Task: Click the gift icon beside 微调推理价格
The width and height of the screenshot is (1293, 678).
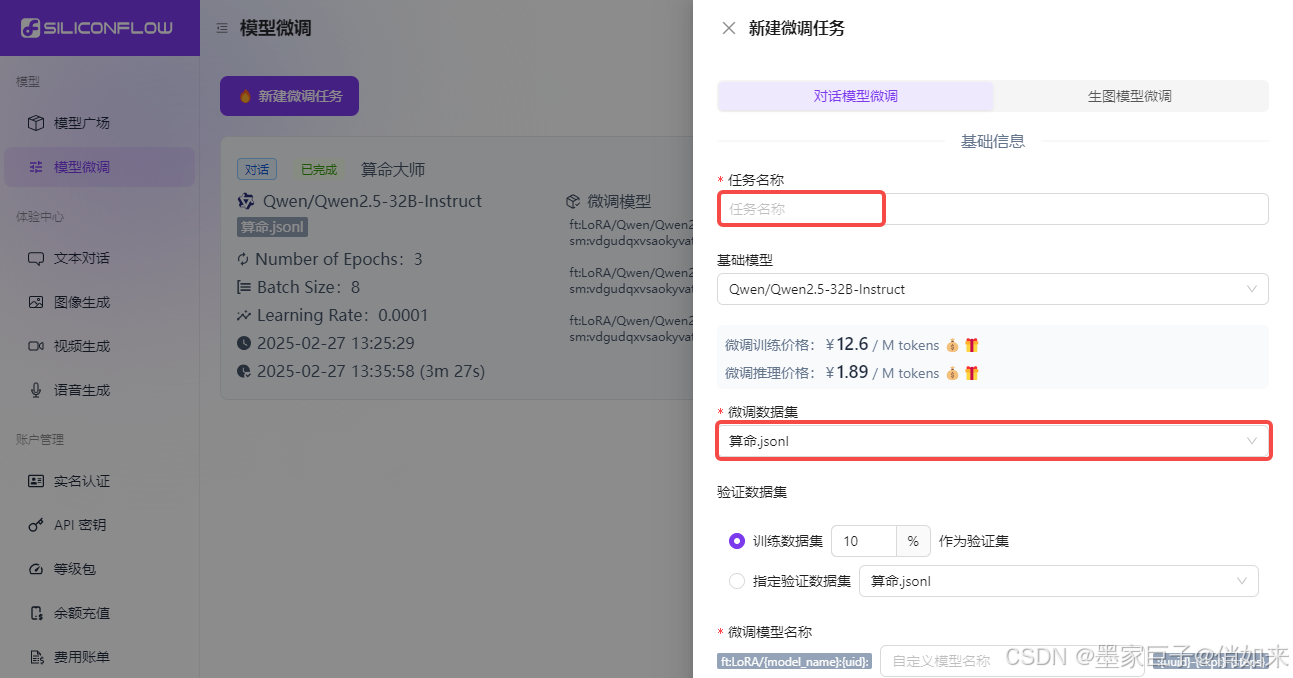Action: pyautogui.click(x=972, y=373)
